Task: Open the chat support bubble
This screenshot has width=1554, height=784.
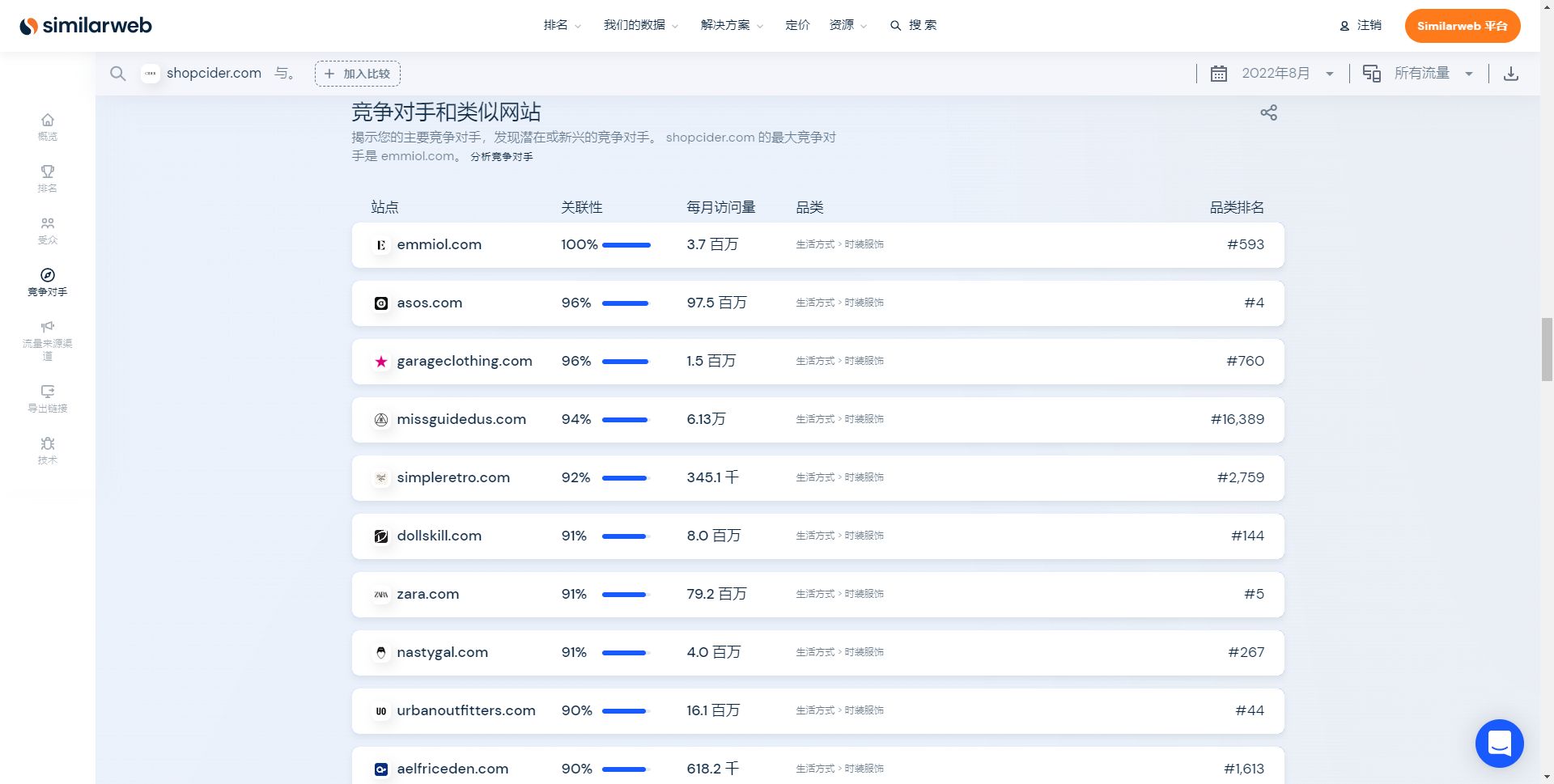Action: (1499, 743)
